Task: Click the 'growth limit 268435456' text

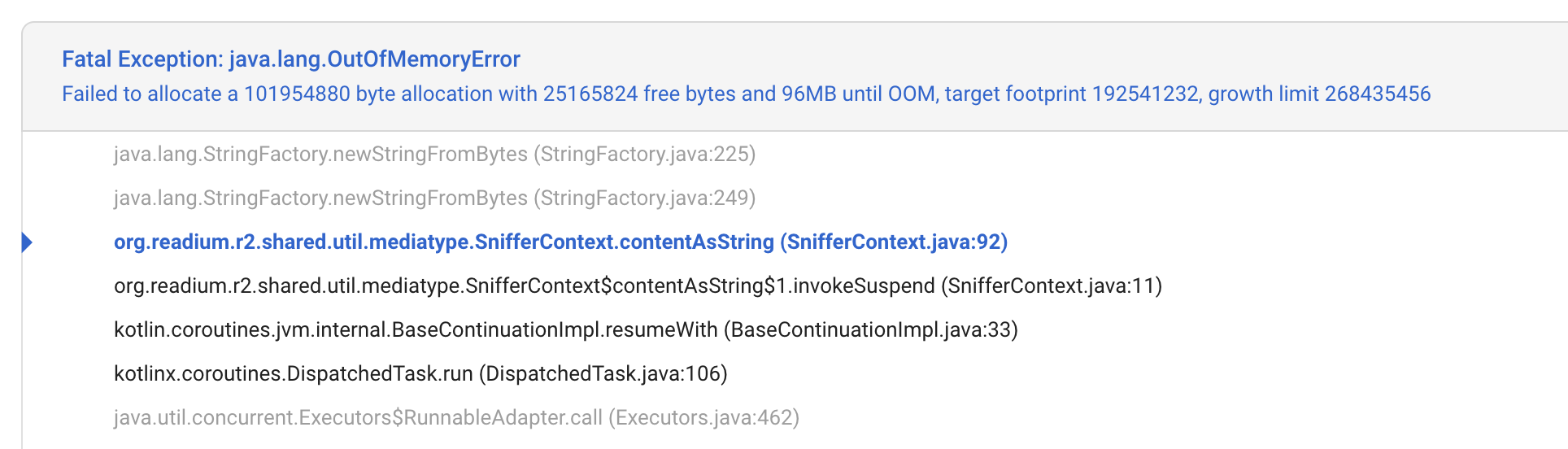Action: (x=1319, y=94)
